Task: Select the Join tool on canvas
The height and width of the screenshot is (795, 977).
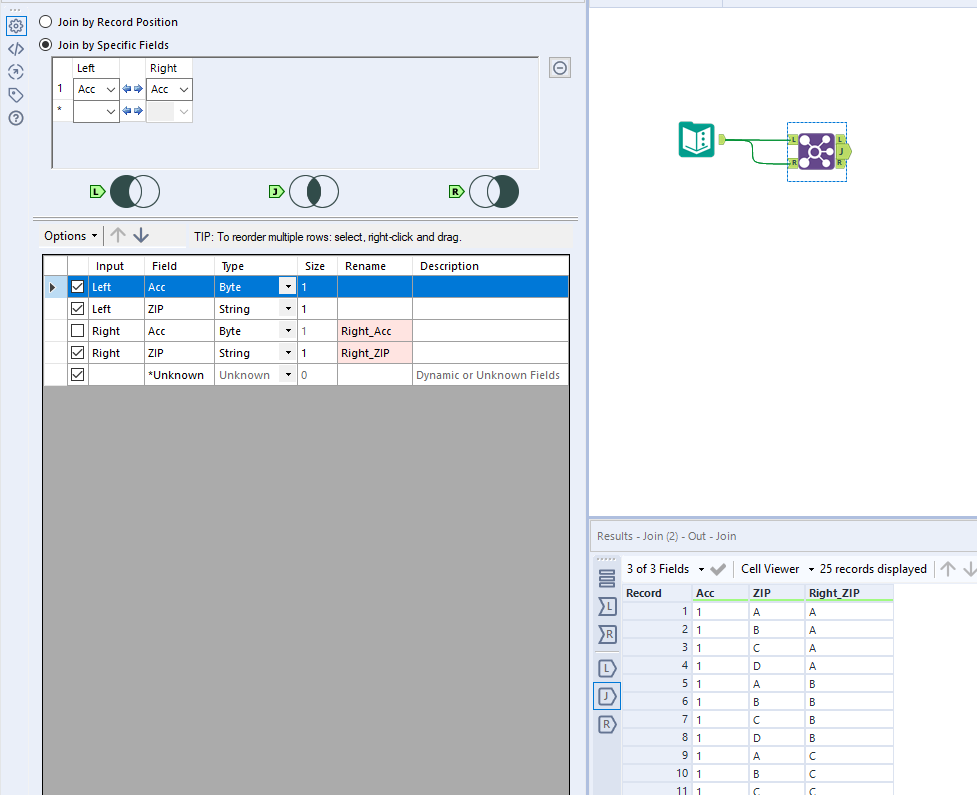Action: [x=816, y=152]
